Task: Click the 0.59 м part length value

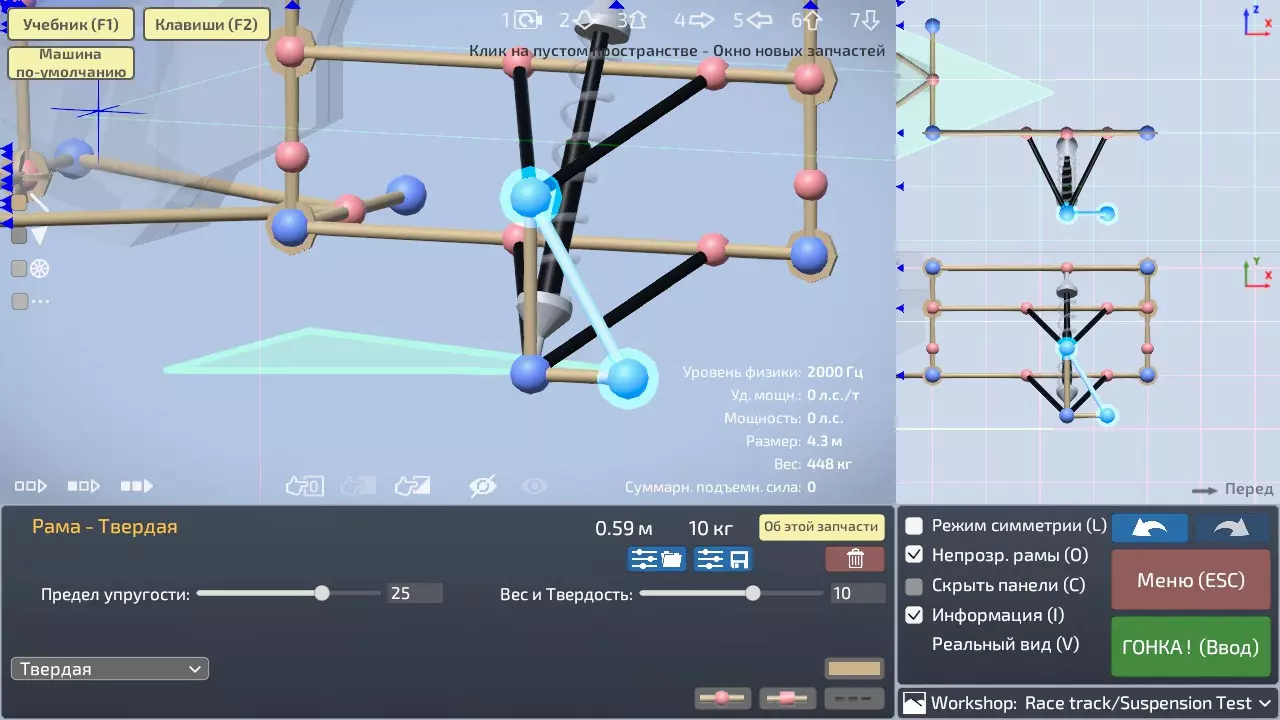Action: pos(624,528)
